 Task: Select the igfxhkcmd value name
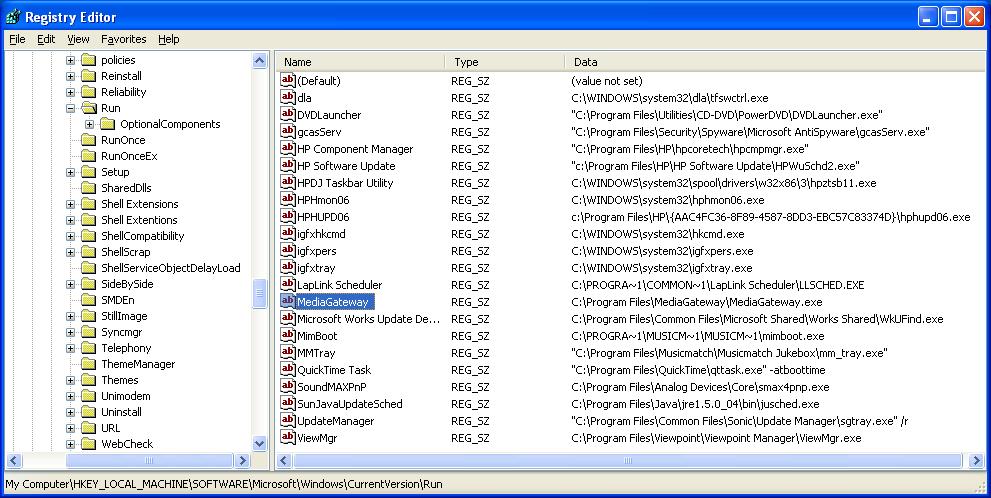point(321,234)
